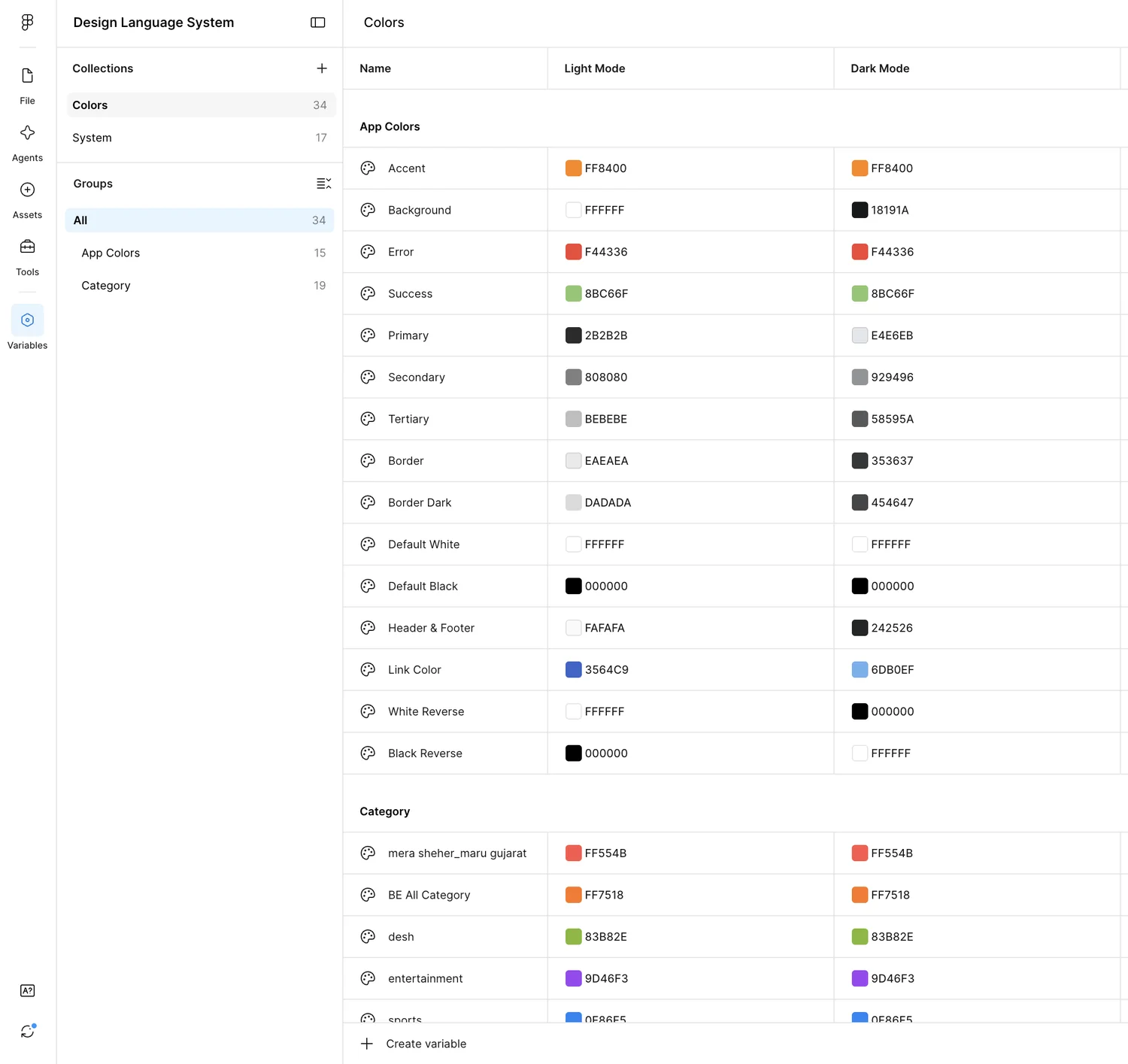Select the App Colors group
This screenshot has width=1128, height=1064.
(x=199, y=253)
